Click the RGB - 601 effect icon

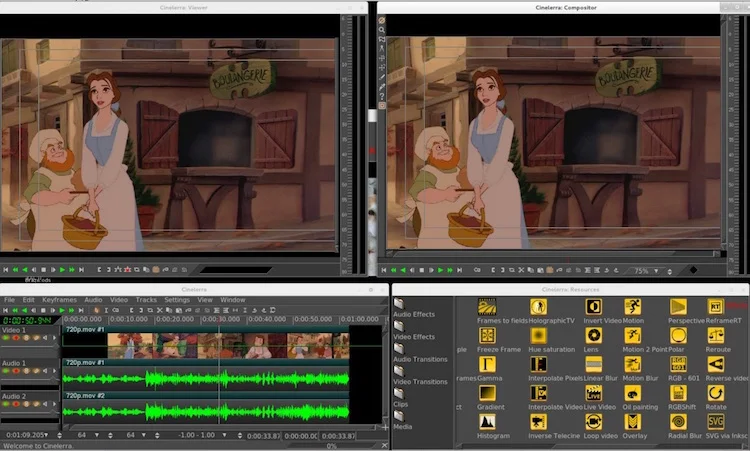678,364
